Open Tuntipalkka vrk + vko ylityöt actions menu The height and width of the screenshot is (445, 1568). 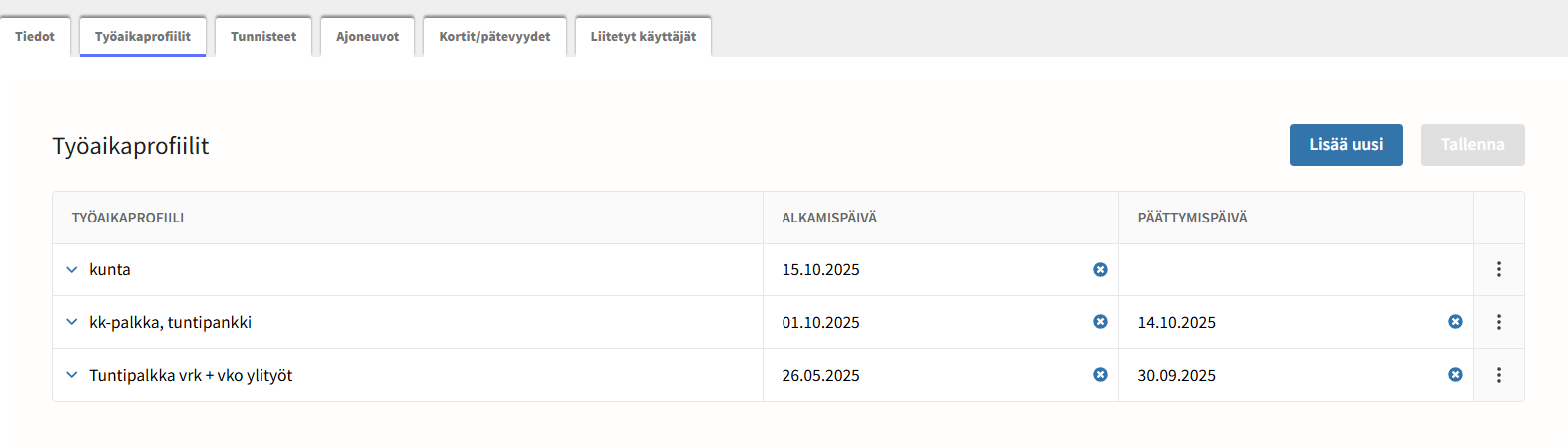point(1498,375)
